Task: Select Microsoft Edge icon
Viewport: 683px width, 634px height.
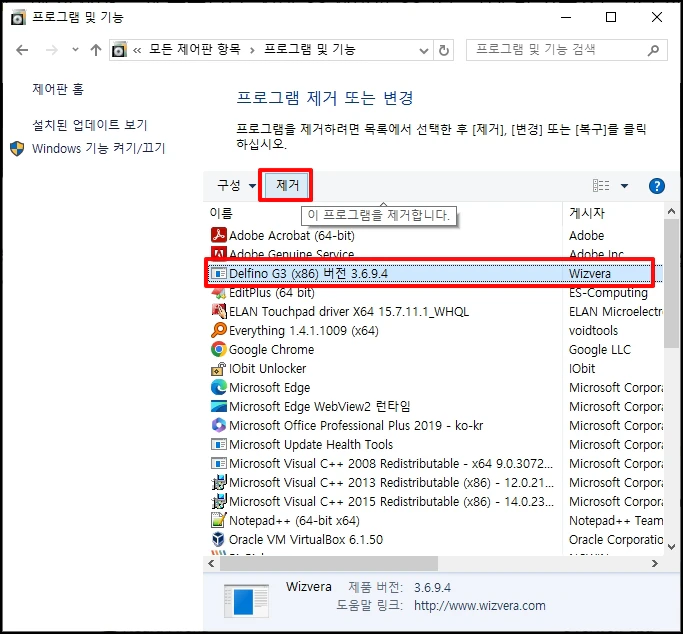Action: 219,388
